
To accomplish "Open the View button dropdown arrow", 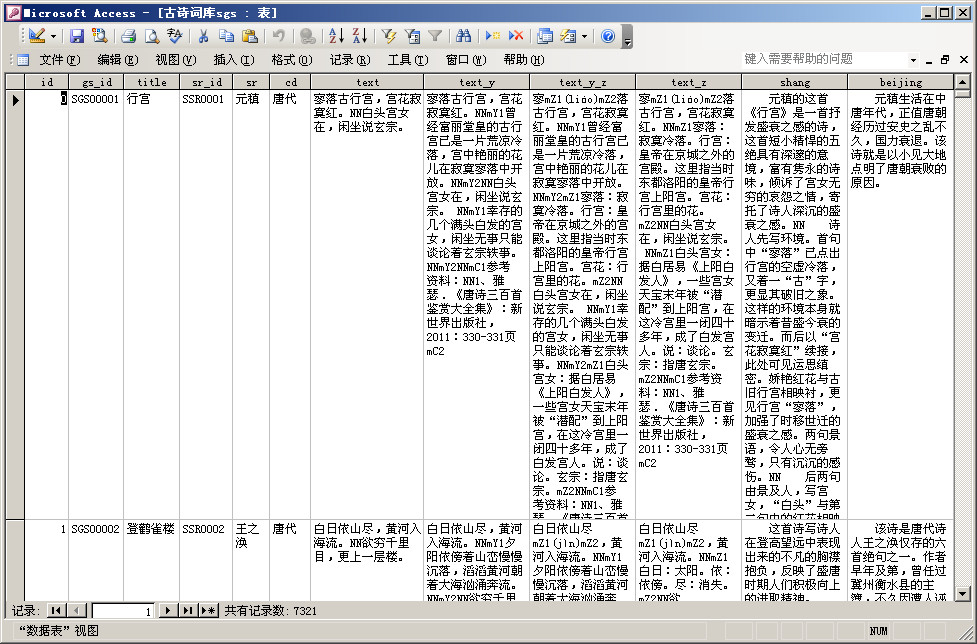I will [53, 36].
